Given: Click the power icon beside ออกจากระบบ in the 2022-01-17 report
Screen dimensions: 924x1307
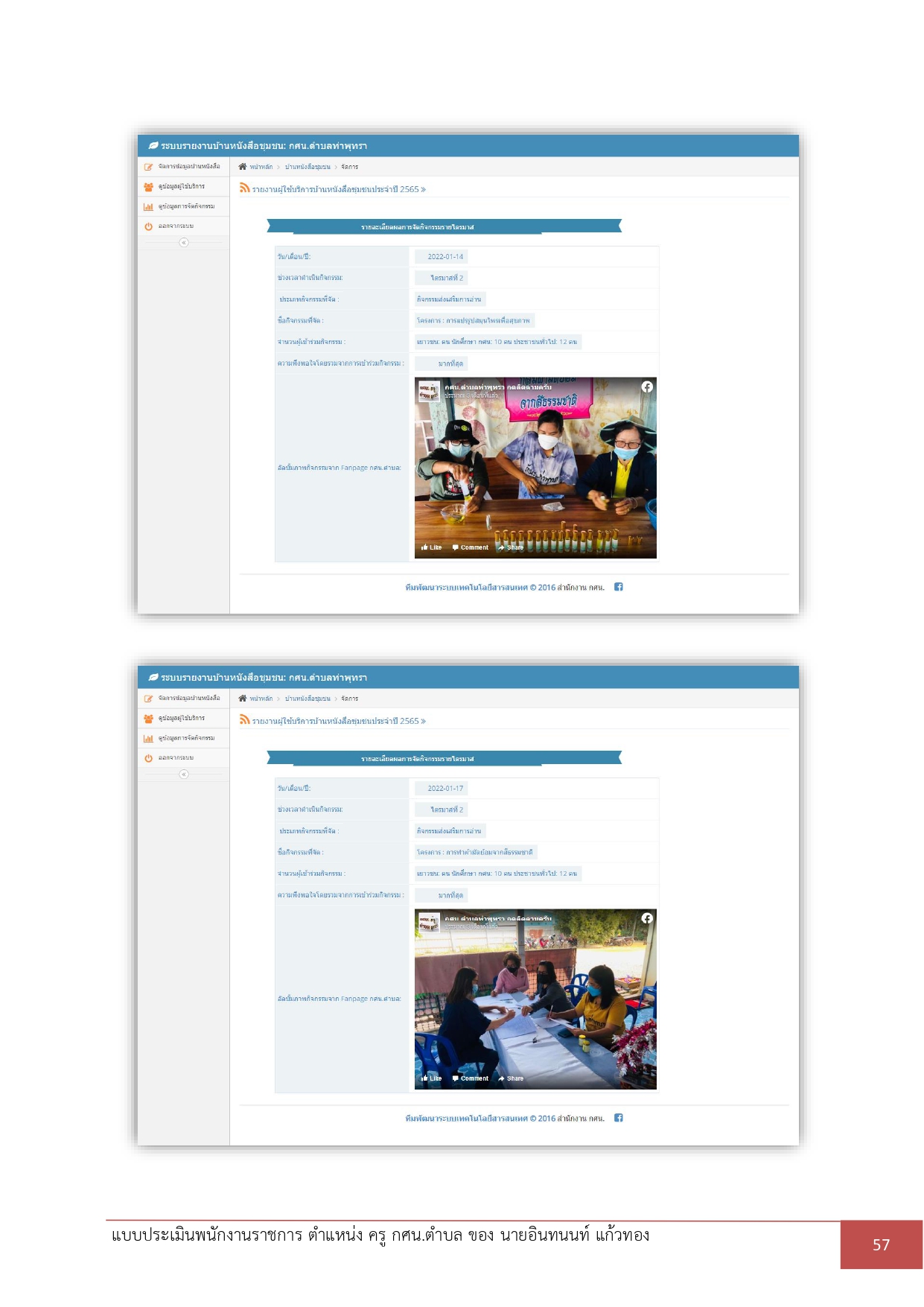Looking at the screenshot, I should pyautogui.click(x=148, y=758).
